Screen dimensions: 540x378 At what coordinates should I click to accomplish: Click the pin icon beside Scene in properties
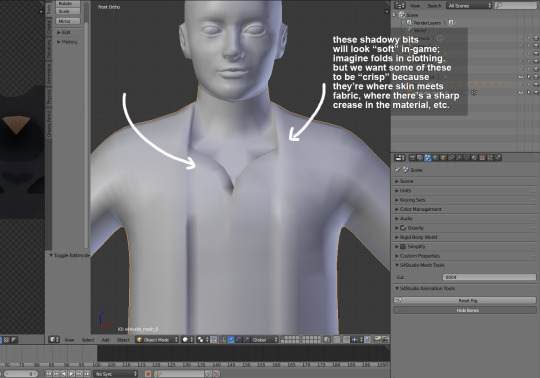point(397,170)
